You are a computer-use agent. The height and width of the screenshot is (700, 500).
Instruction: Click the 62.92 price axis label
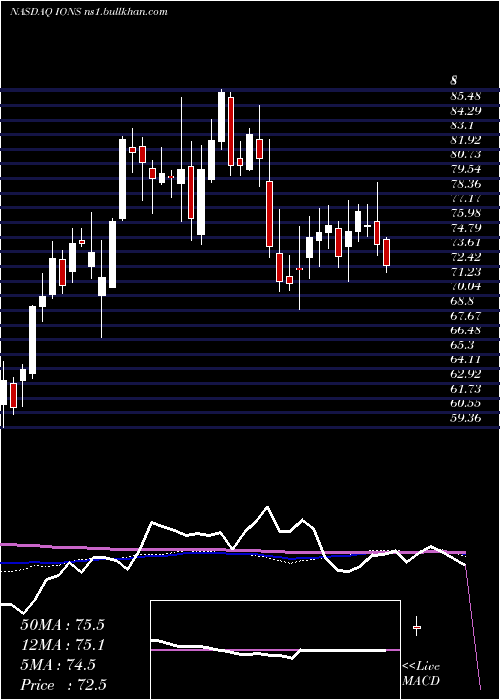click(x=466, y=375)
